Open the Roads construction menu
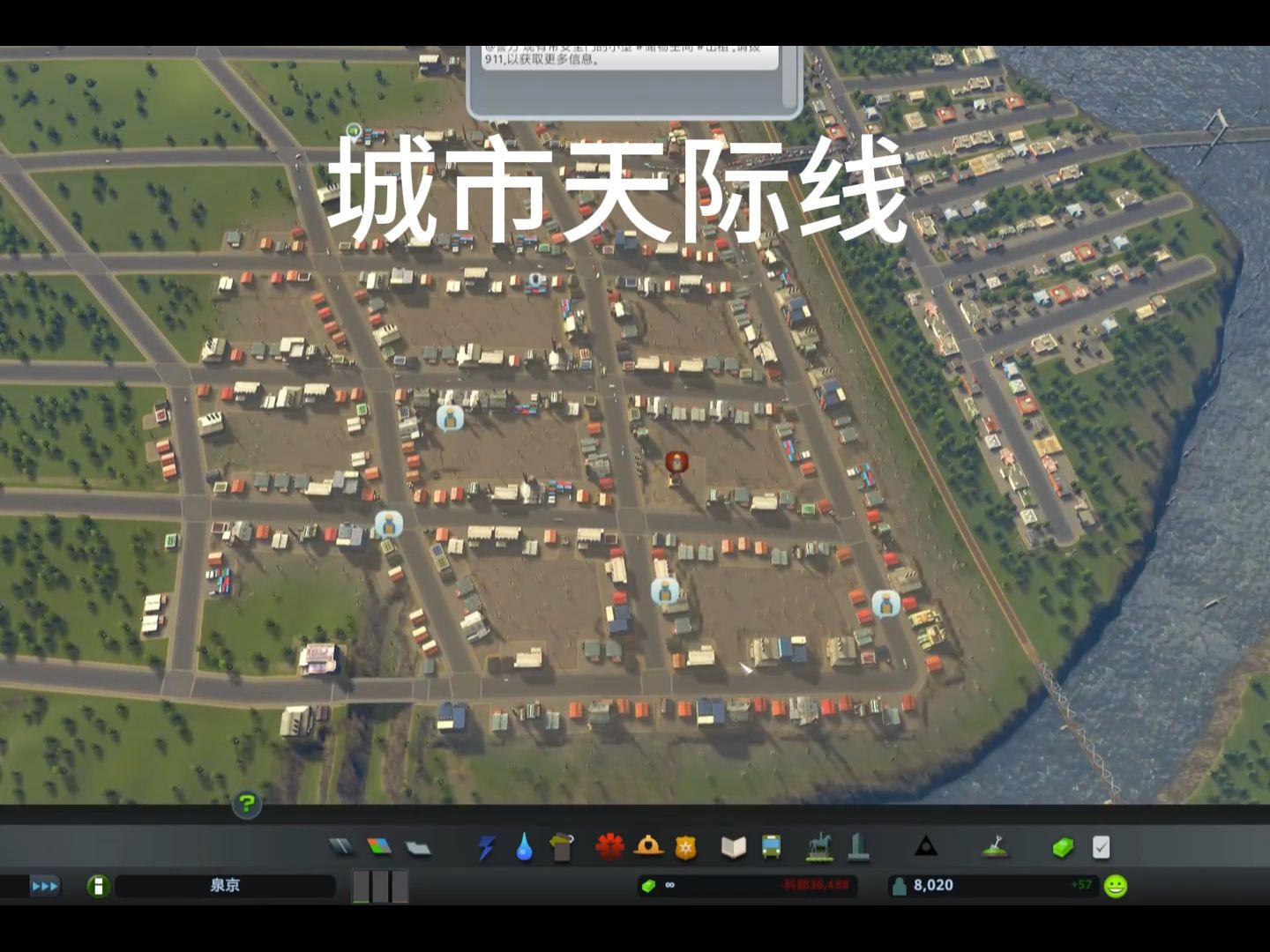Image resolution: width=1270 pixels, height=952 pixels. click(x=340, y=848)
